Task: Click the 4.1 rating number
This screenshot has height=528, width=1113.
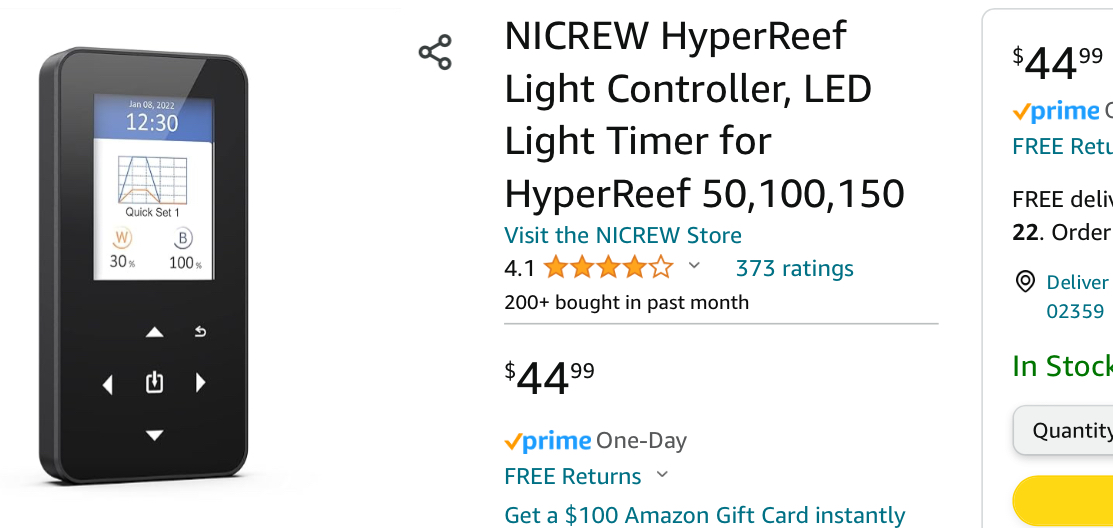Action: (519, 268)
